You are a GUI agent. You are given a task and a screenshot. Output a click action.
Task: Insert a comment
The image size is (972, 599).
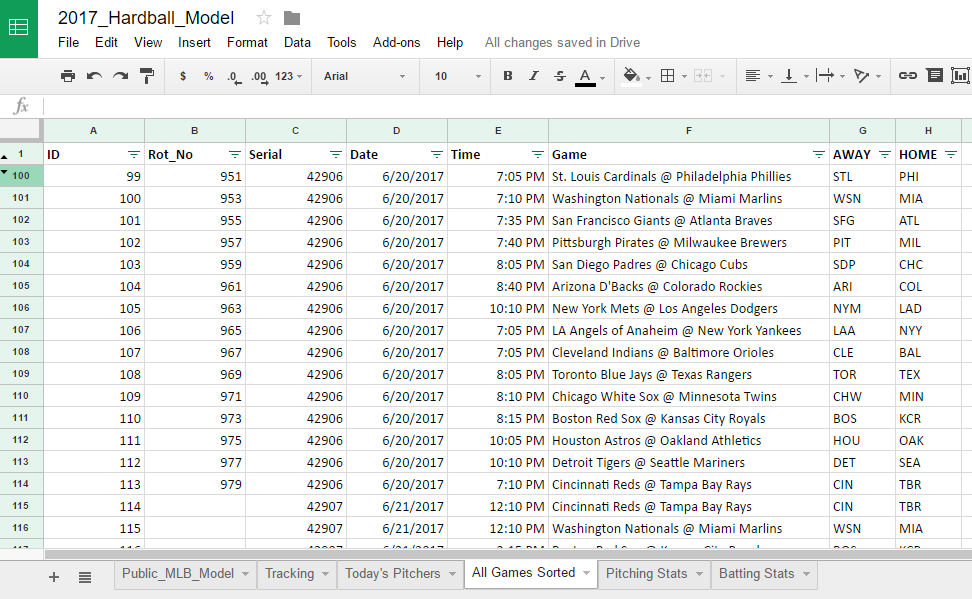click(x=934, y=76)
